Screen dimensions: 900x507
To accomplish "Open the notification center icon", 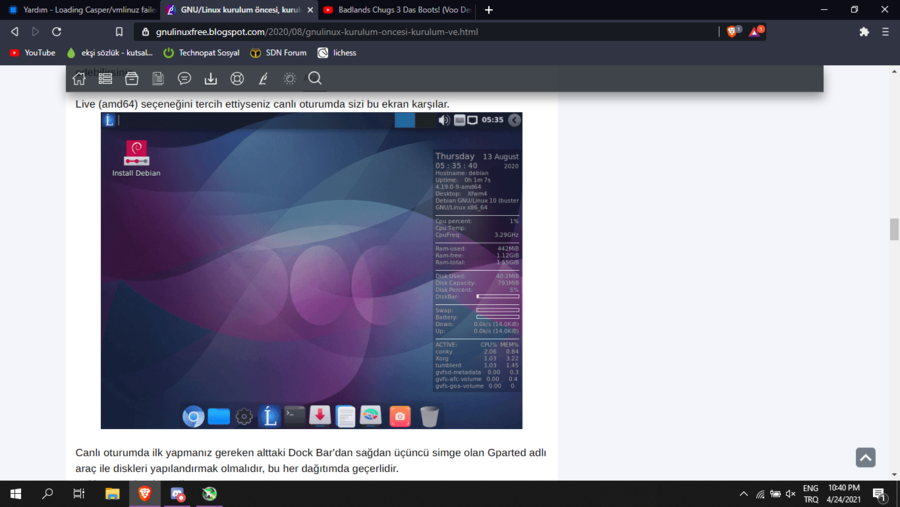I will coord(879,494).
